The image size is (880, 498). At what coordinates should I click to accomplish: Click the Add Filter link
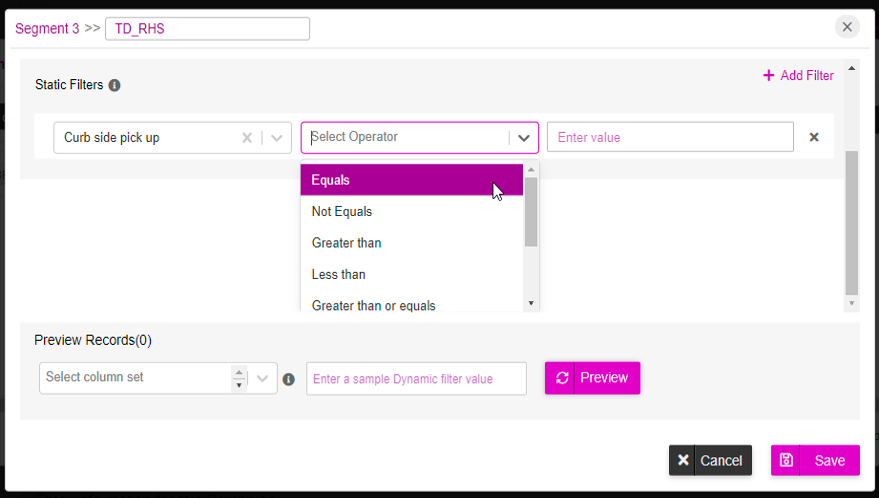(x=798, y=75)
